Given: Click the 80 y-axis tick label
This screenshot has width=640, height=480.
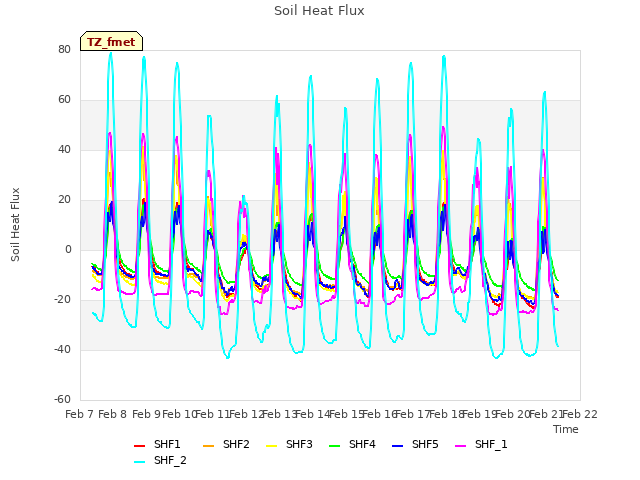Looking at the screenshot, I should click(x=64, y=49).
